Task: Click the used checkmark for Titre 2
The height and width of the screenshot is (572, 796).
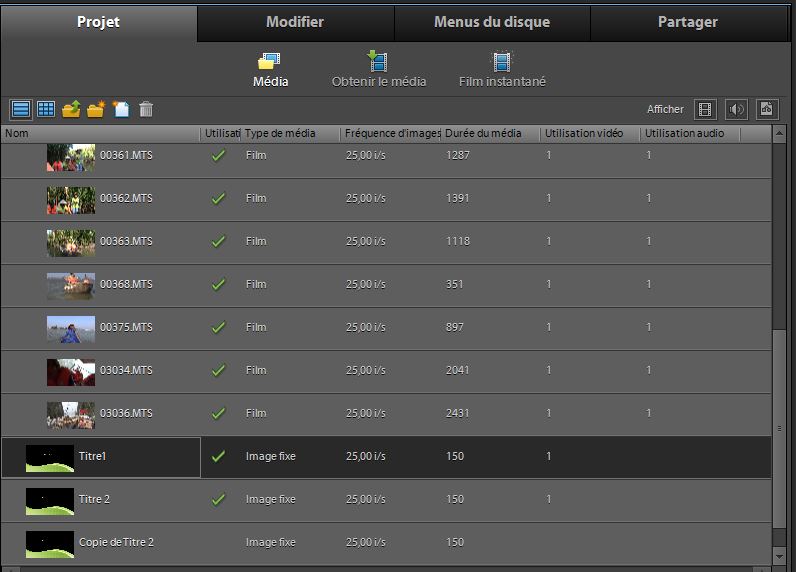Action: pyautogui.click(x=218, y=499)
